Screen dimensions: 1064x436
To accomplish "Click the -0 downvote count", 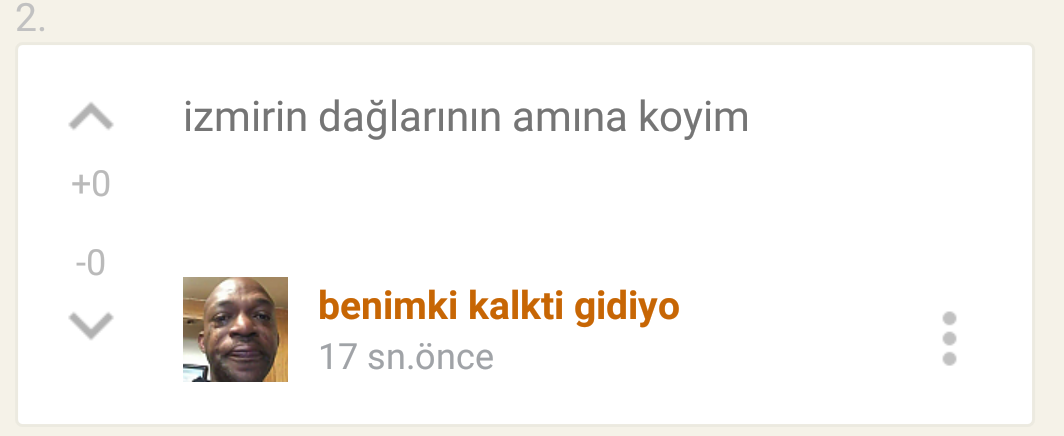I will (x=91, y=263).
